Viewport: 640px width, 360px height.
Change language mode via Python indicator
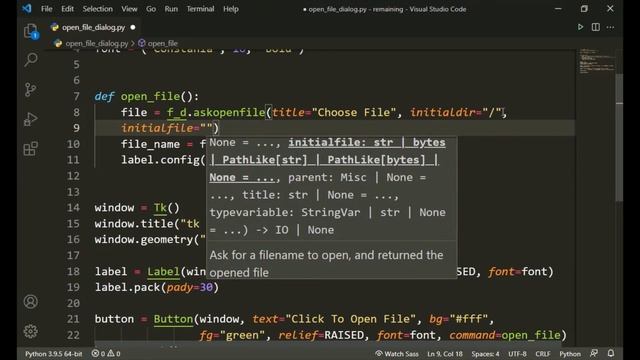tap(570, 353)
